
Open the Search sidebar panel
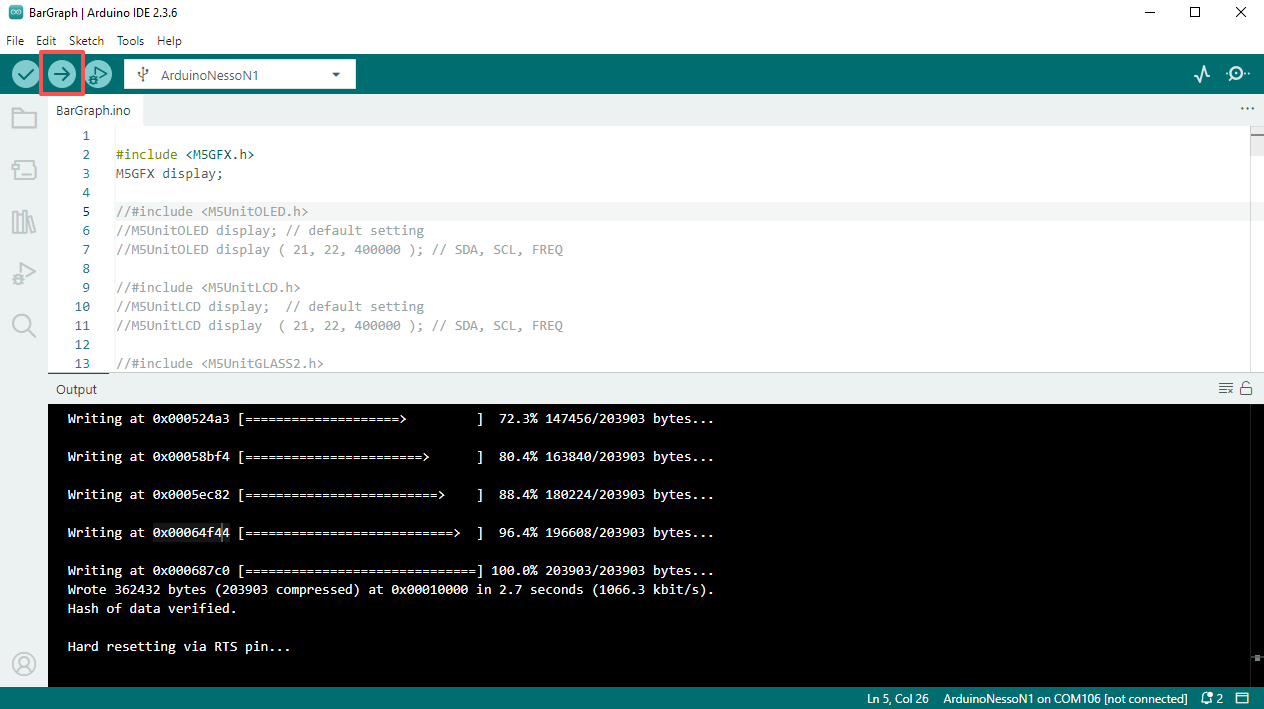[x=24, y=325]
